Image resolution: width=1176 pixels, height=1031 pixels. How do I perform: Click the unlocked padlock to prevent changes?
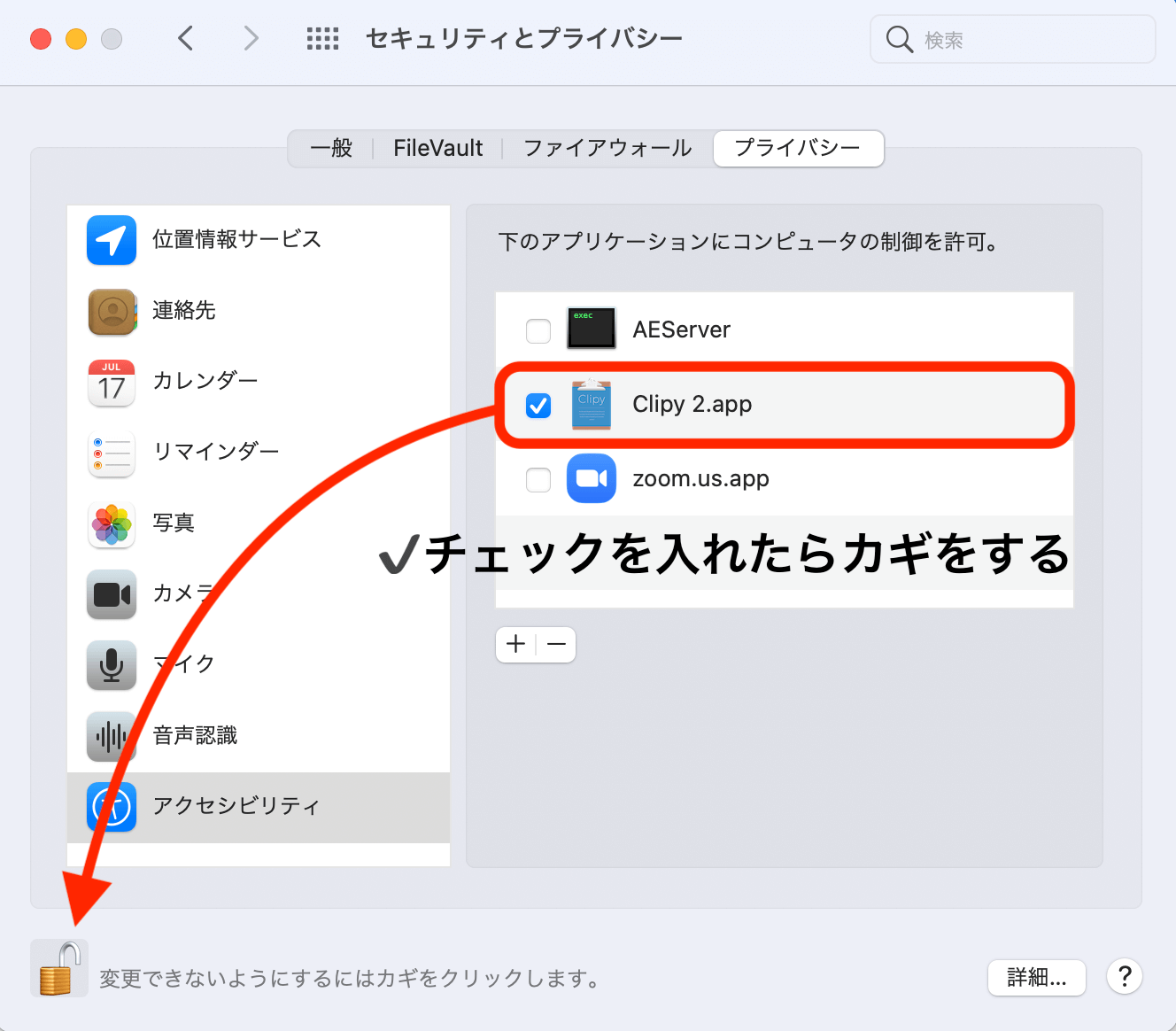(x=58, y=967)
